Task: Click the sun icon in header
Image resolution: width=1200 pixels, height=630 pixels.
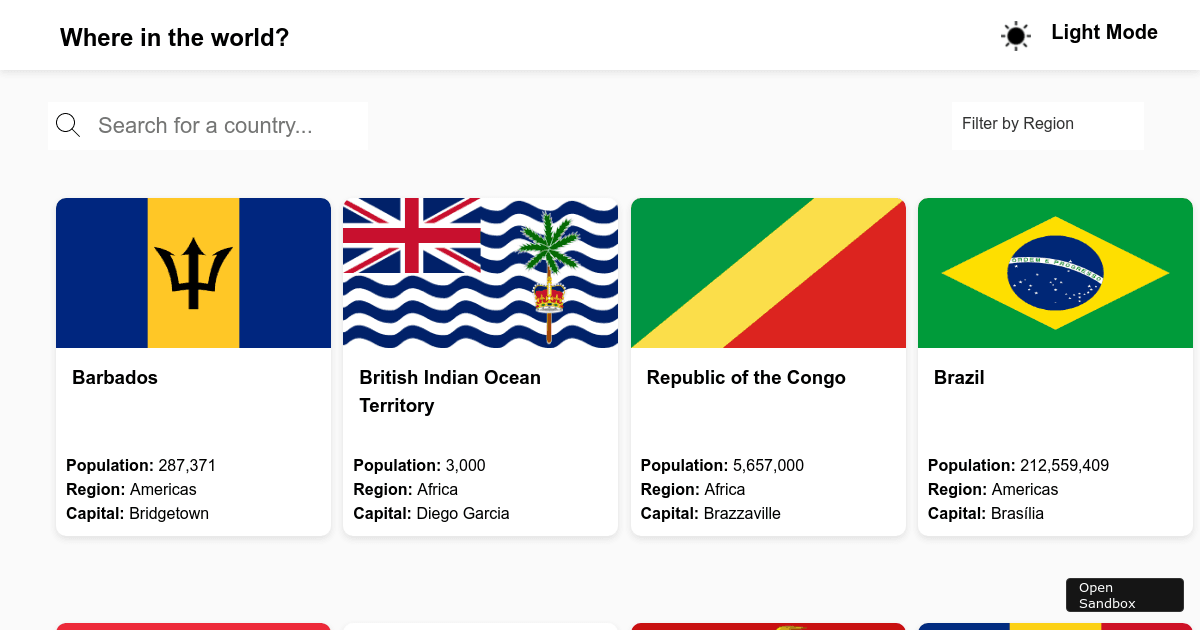Action: pos(1016,36)
